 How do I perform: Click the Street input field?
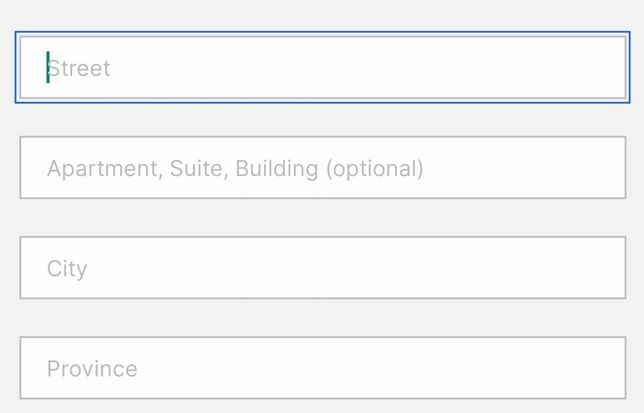(x=322, y=68)
